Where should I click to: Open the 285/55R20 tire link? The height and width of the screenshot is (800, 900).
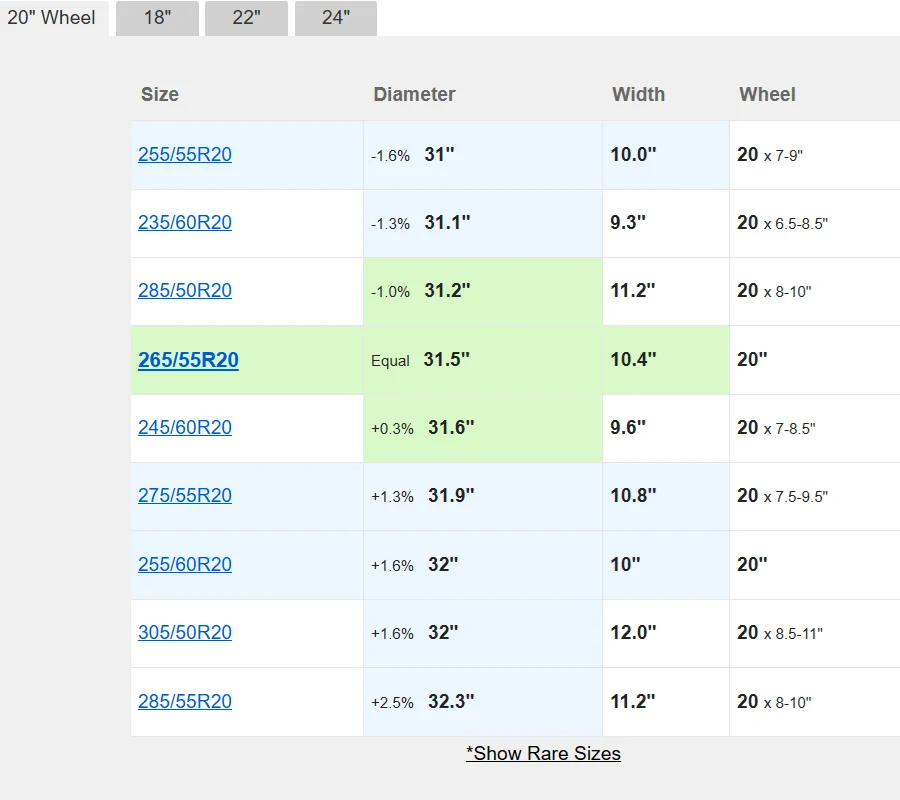pyautogui.click(x=185, y=702)
